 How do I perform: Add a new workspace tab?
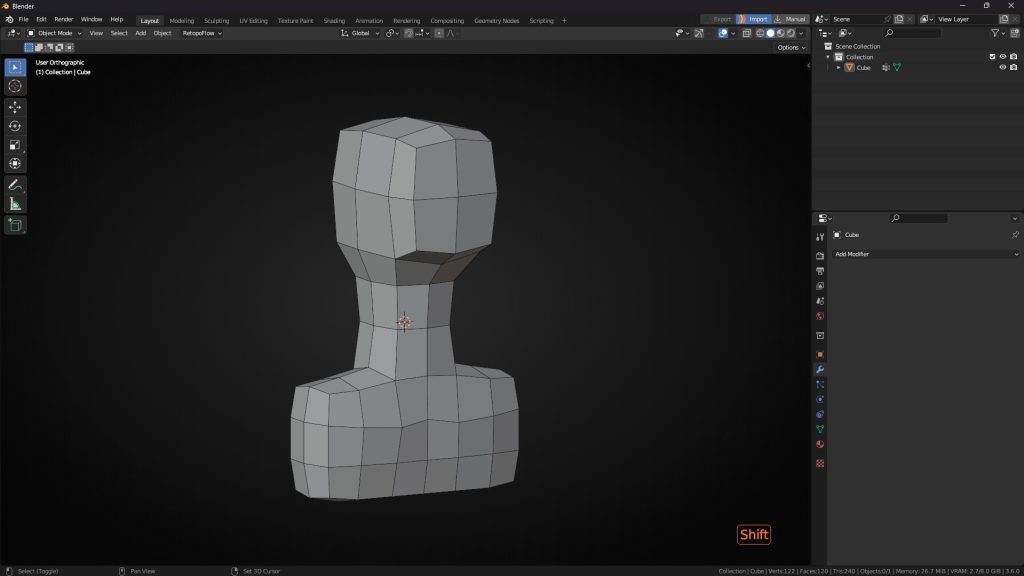(564, 20)
